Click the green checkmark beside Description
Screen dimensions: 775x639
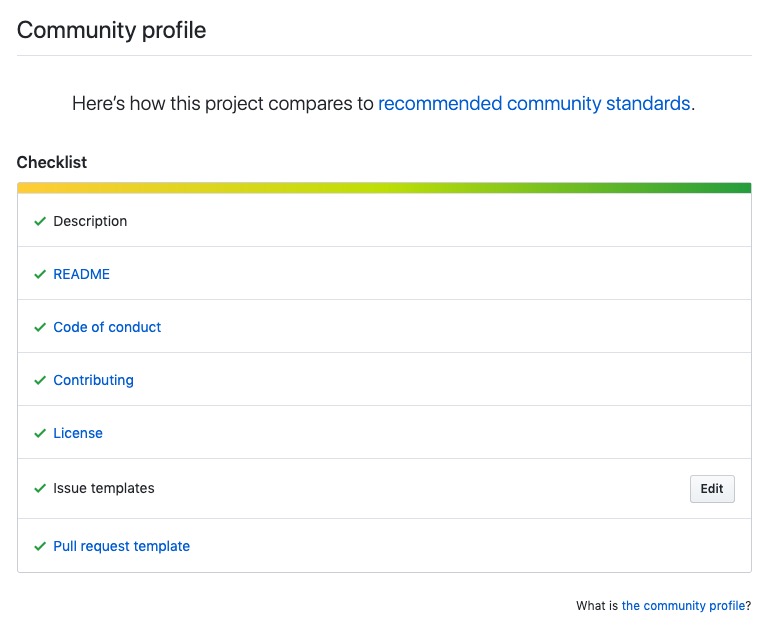pos(40,221)
